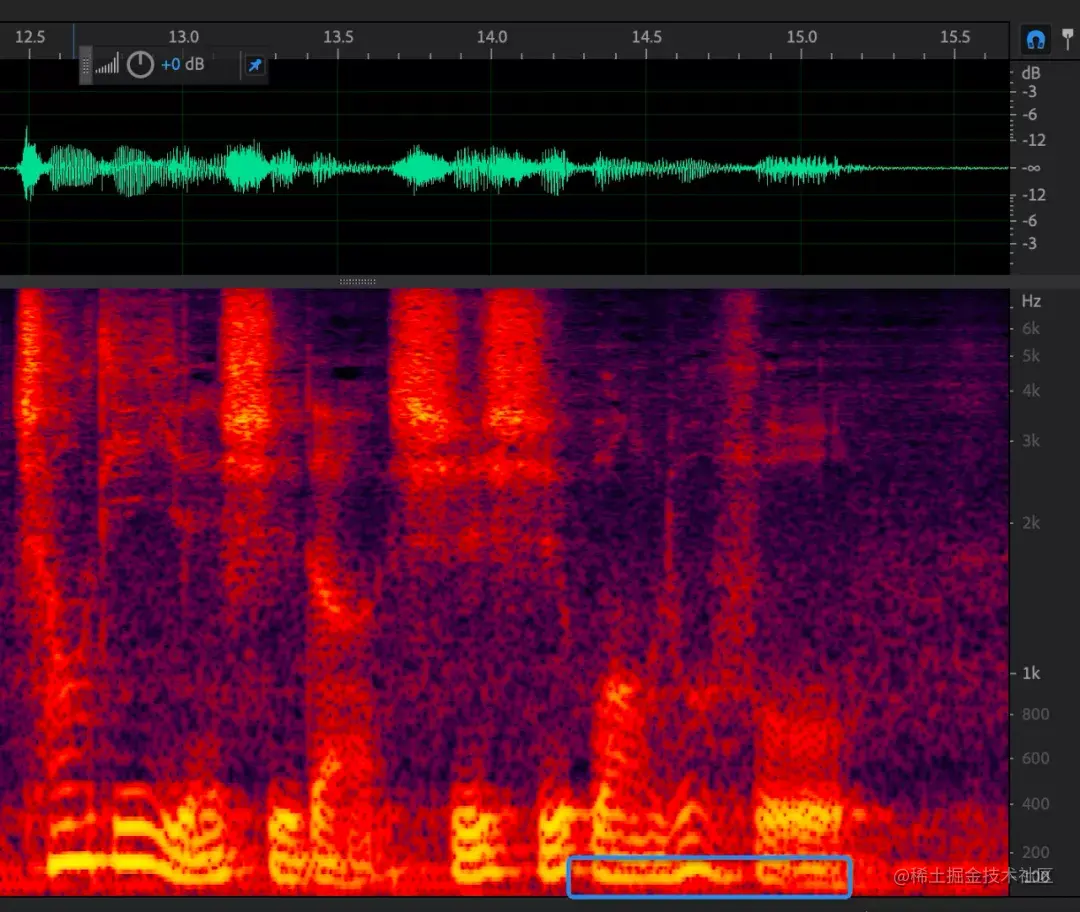Adjust the HUD volume gain knob

coord(141,65)
